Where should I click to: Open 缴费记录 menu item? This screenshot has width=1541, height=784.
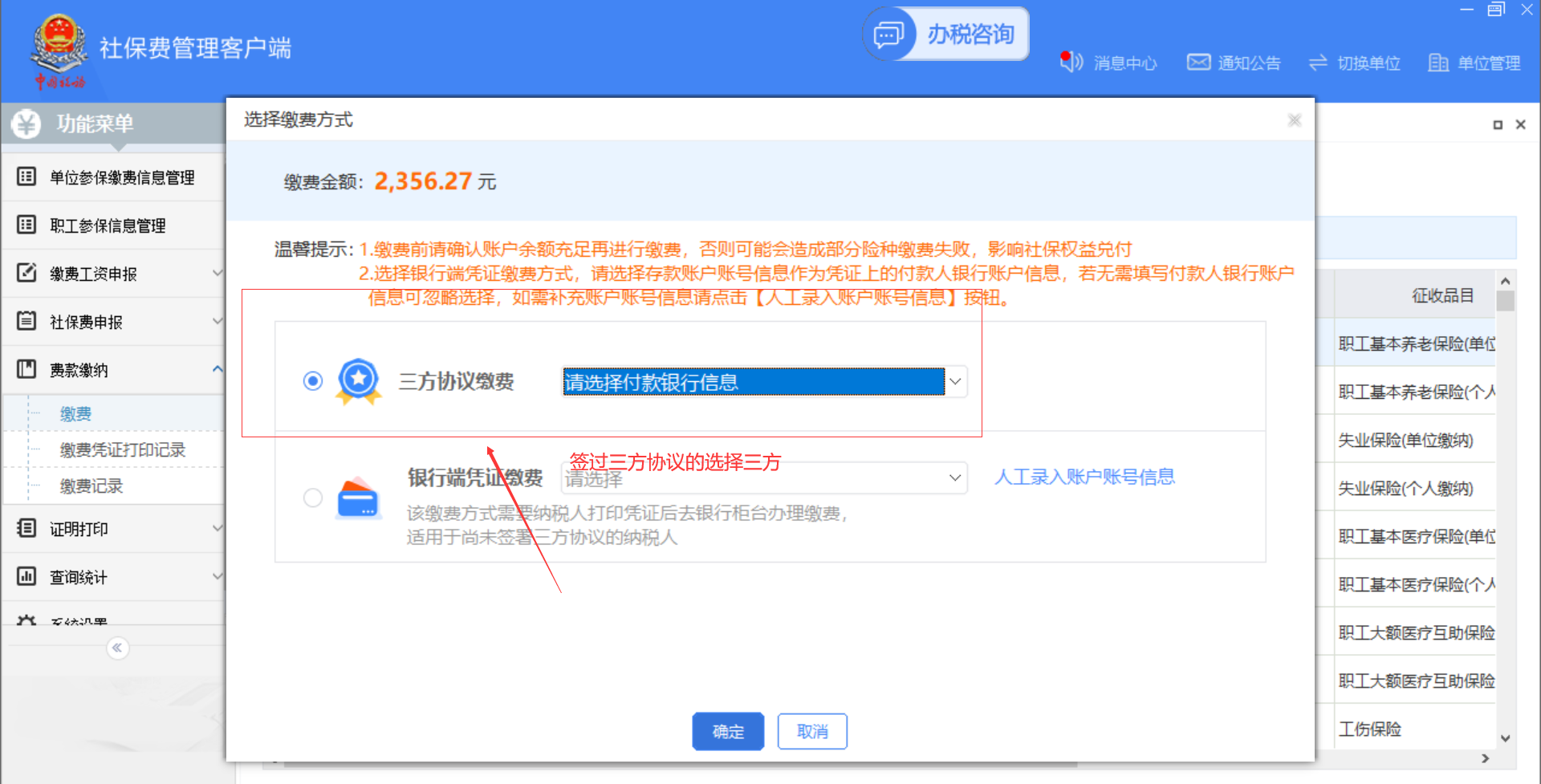click(x=91, y=486)
